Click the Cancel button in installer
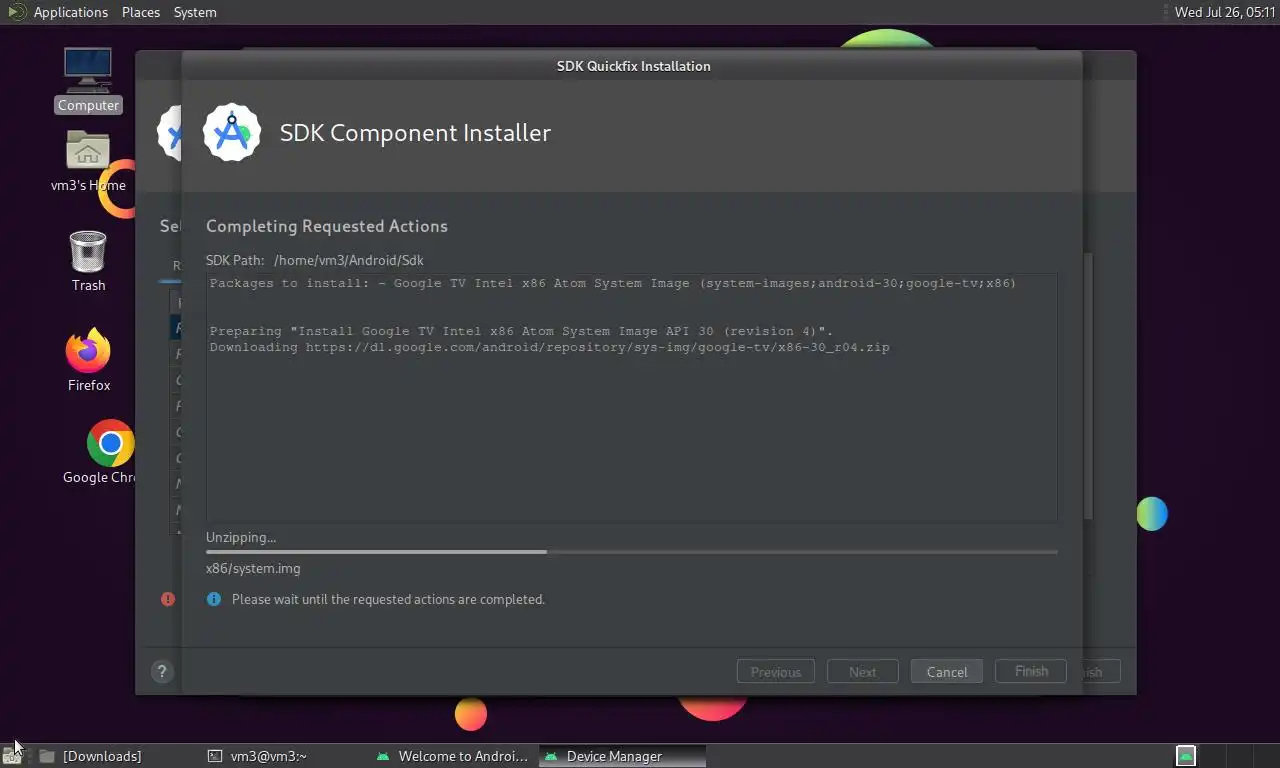This screenshot has width=1280, height=768. 947,672
